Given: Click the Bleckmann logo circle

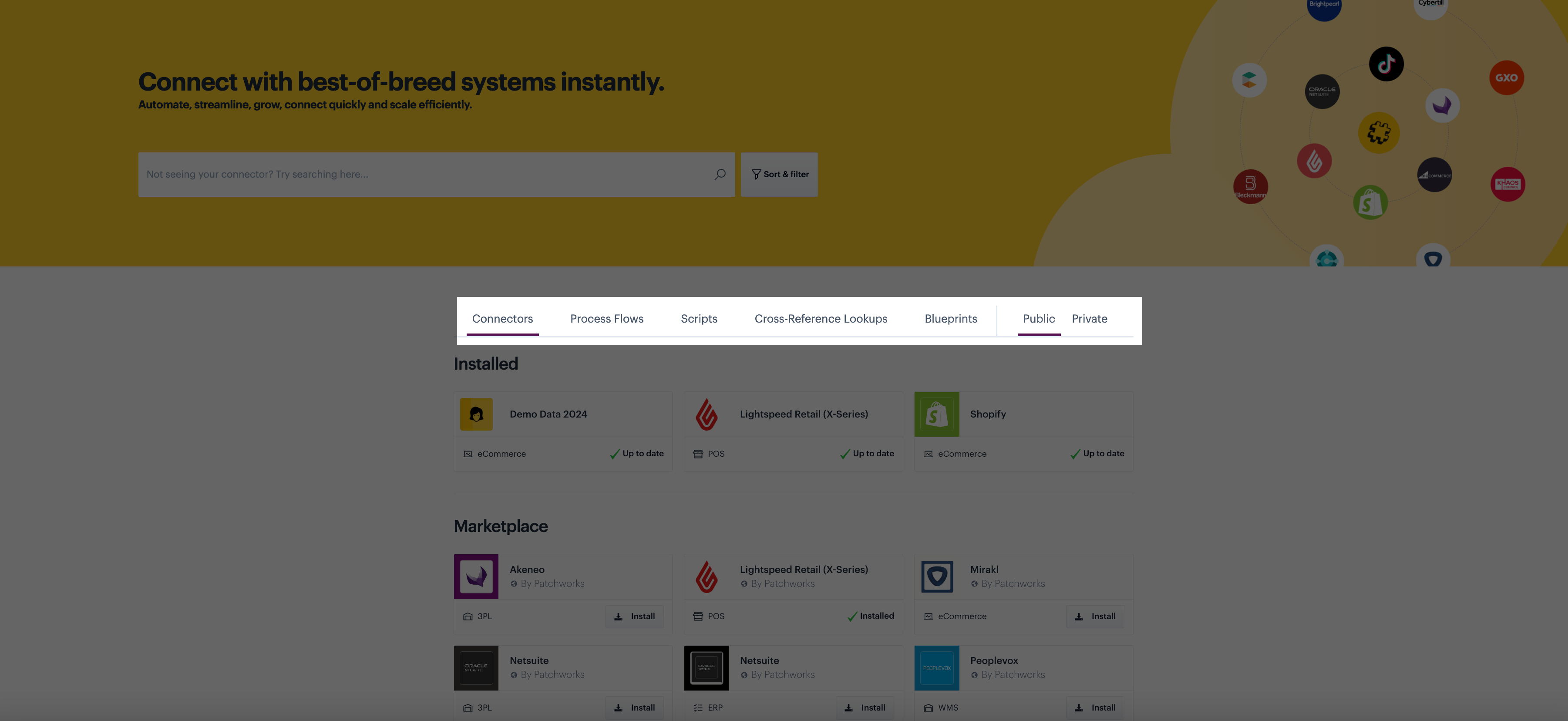Looking at the screenshot, I should tap(1250, 186).
